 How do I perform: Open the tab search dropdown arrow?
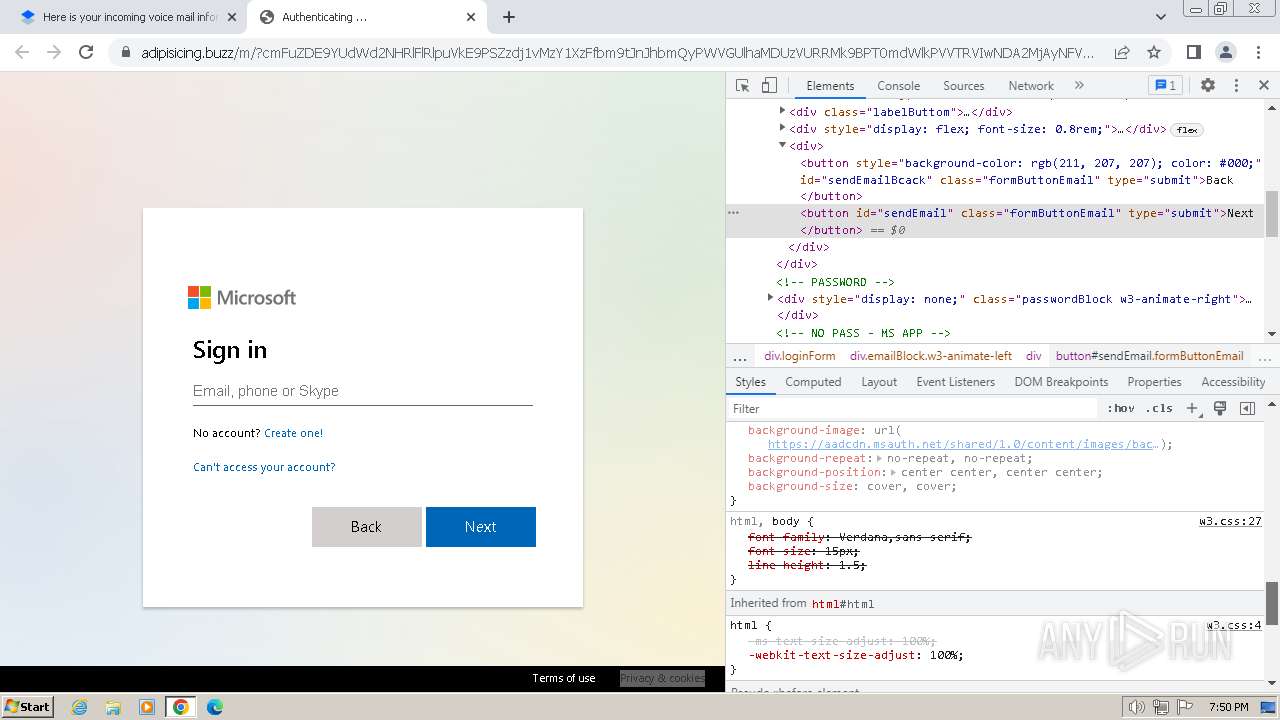1160,17
